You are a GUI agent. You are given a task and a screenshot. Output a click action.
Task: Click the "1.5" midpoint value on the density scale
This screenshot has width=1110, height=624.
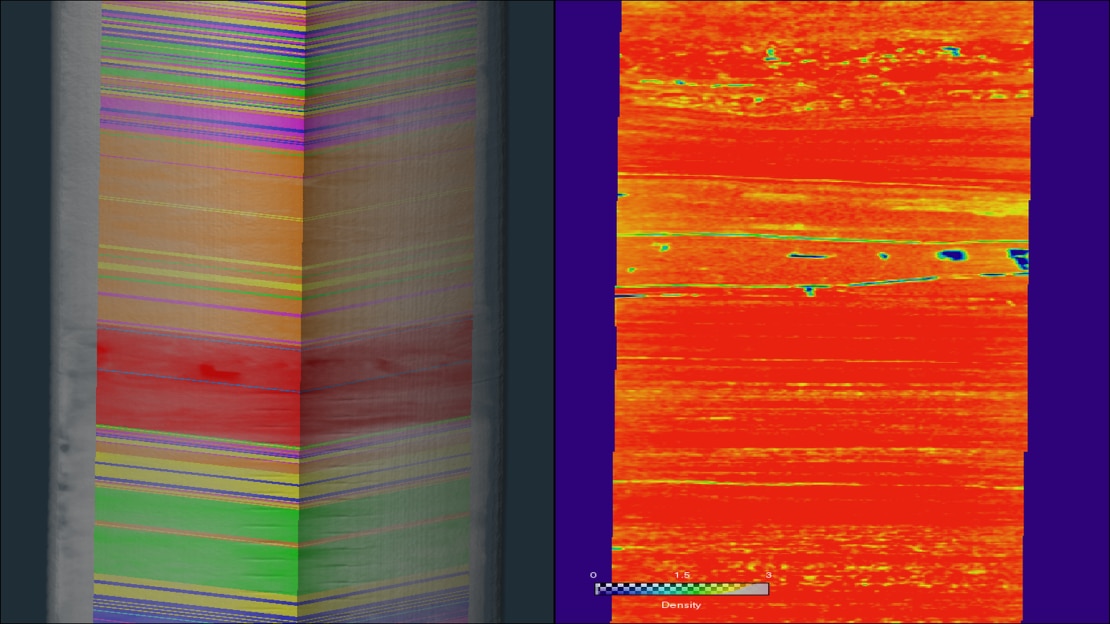coord(682,576)
